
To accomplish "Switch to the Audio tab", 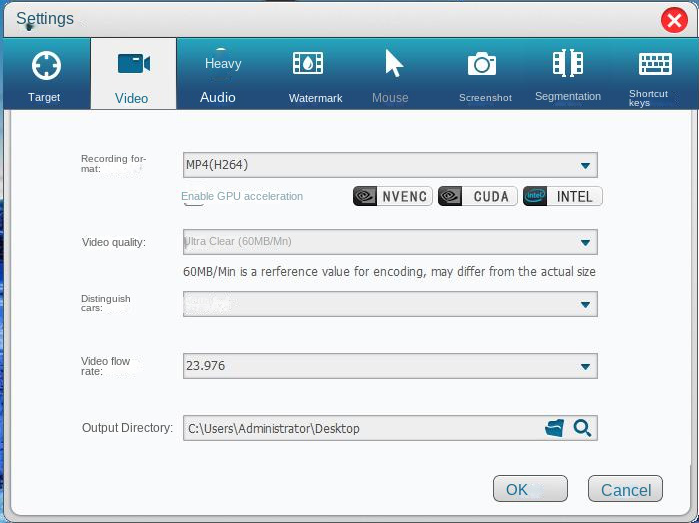I will [218, 74].
